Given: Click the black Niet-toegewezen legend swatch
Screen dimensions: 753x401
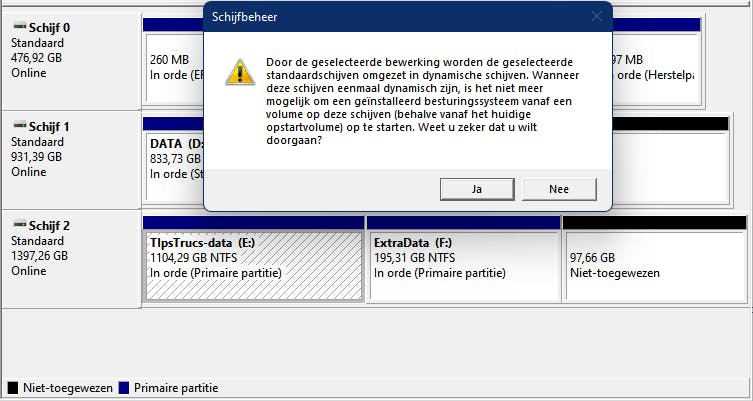Looking at the screenshot, I should [x=12, y=387].
